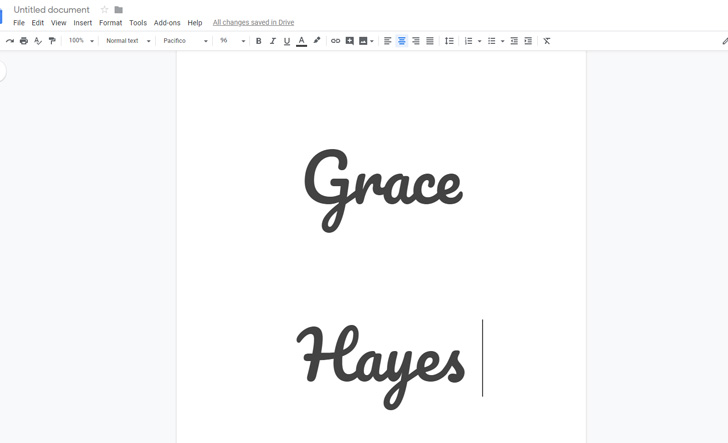Screen dimensions: 728x443
Task: Click the All changes saved in Drive link
Action: [x=254, y=22]
